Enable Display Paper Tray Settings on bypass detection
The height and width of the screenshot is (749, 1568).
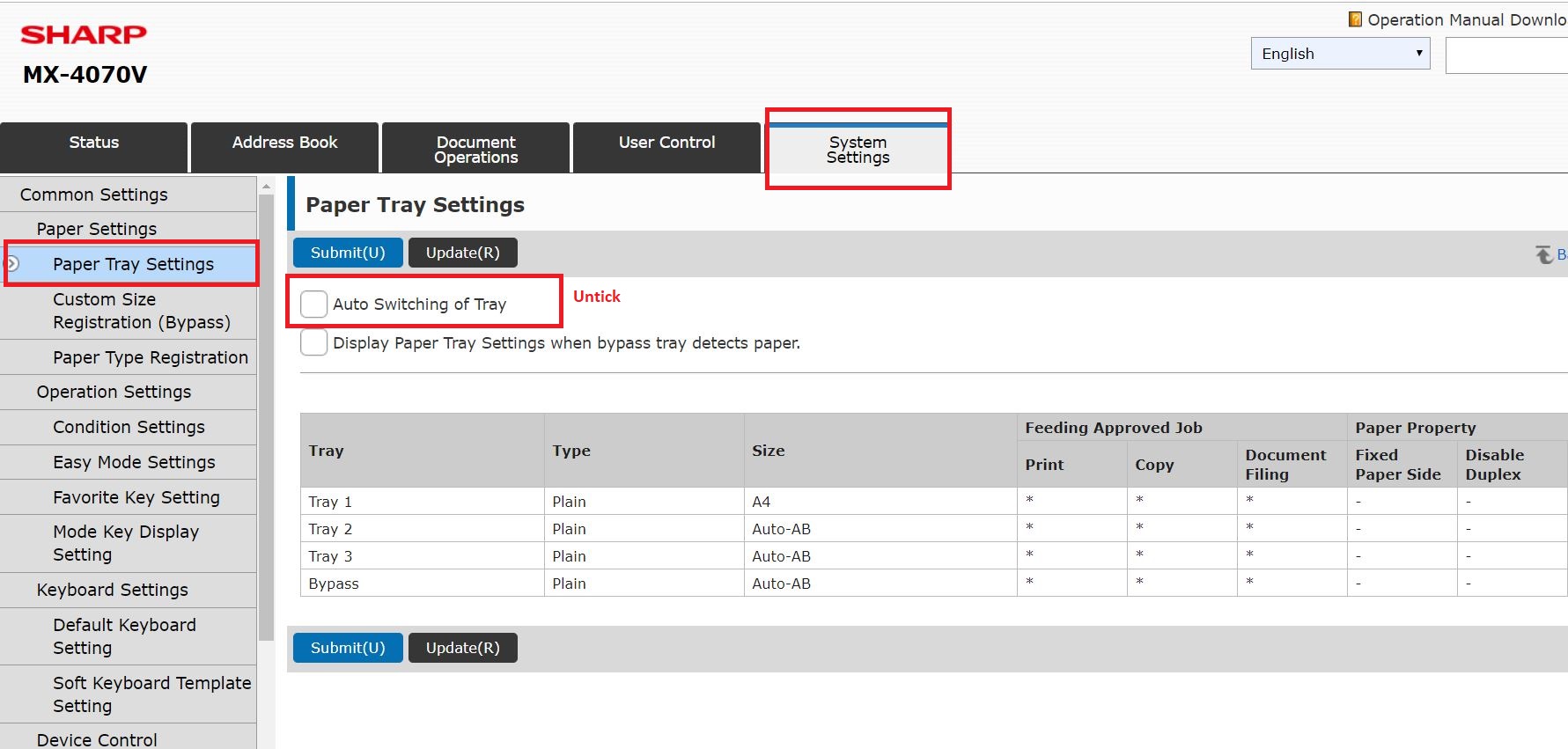(x=314, y=342)
